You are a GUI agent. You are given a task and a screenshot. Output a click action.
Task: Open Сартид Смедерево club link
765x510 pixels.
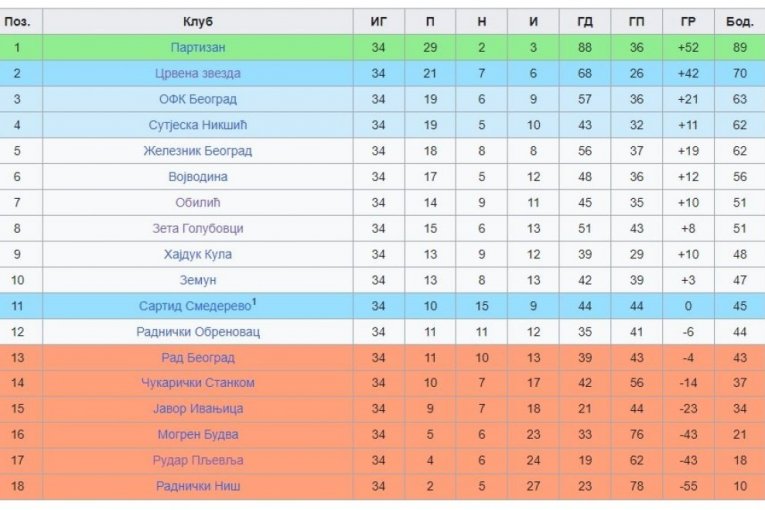coord(195,306)
